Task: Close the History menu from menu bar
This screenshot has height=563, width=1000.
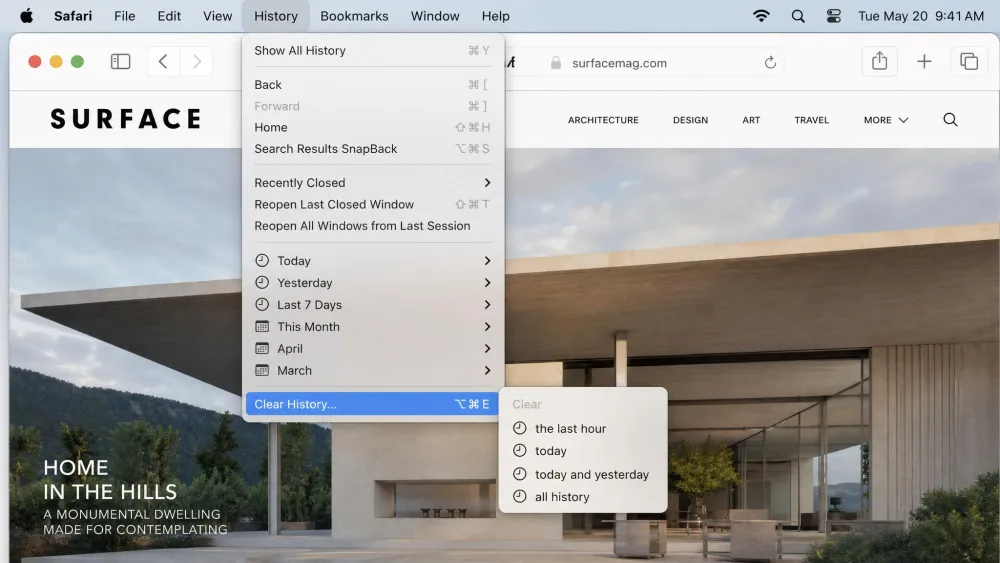Action: (276, 16)
